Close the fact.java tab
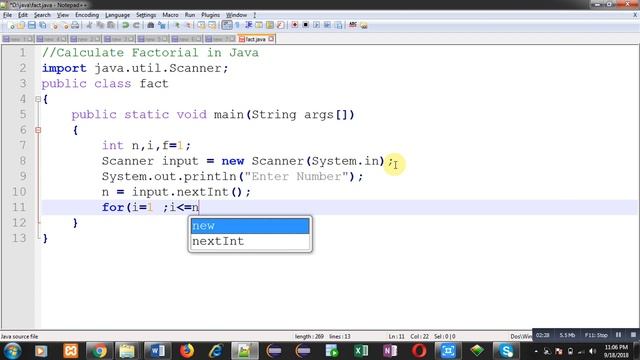640x360 pixels. pyautogui.click(x=271, y=39)
